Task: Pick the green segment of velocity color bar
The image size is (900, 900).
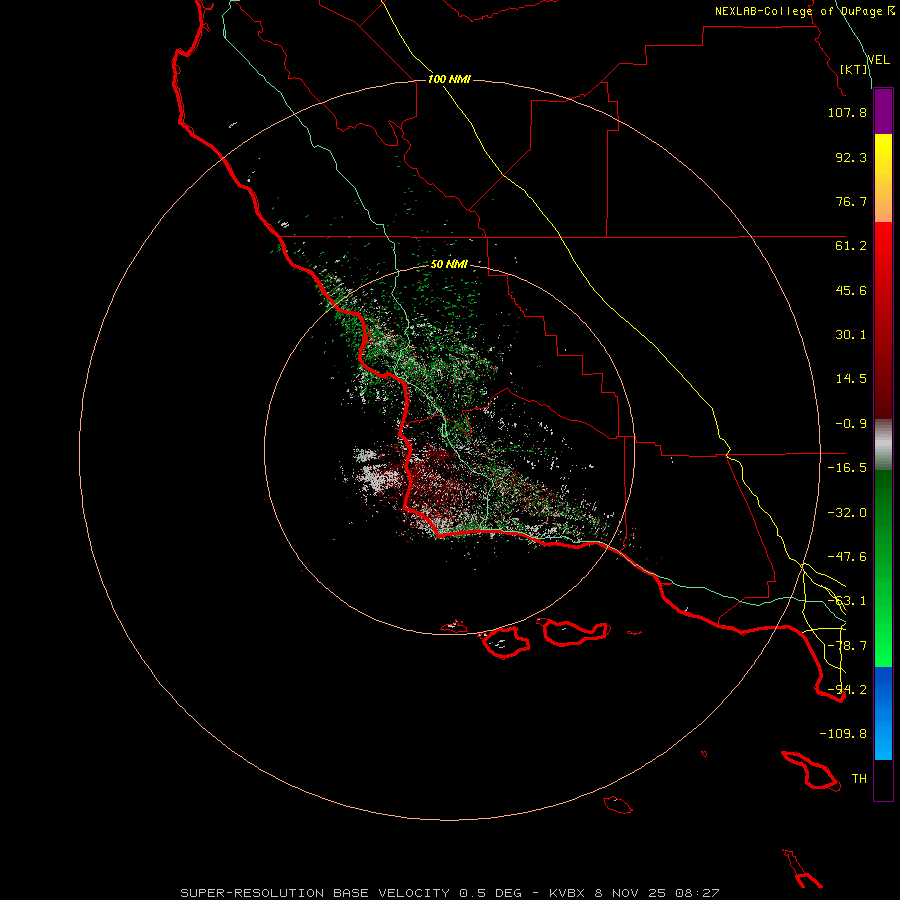Action: click(883, 568)
